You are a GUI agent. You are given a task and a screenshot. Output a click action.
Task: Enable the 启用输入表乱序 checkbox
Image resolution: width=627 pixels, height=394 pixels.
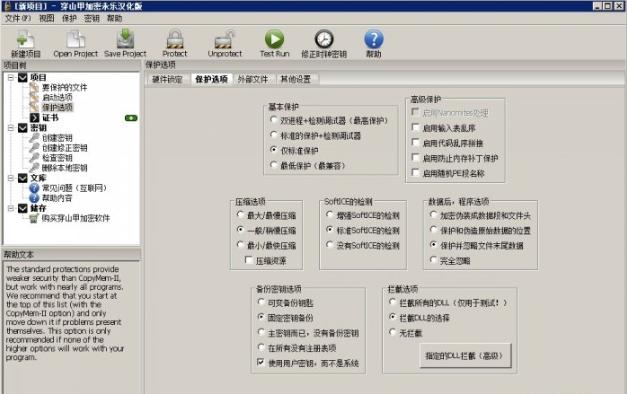[415, 128]
